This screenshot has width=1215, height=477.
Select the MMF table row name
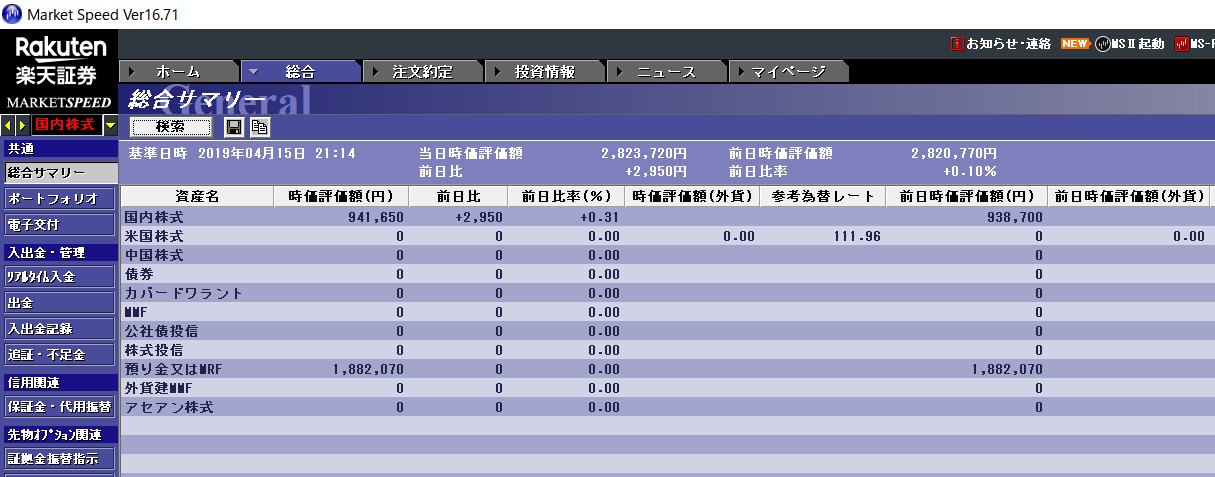click(x=136, y=312)
